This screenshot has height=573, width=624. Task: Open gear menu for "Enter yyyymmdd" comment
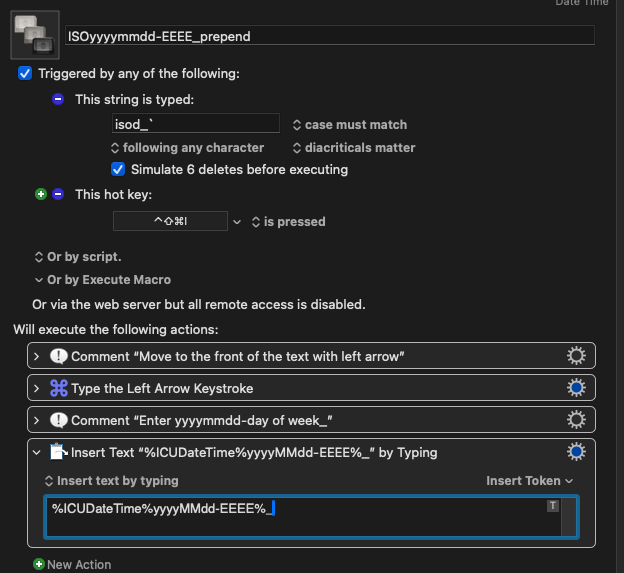tap(576, 420)
